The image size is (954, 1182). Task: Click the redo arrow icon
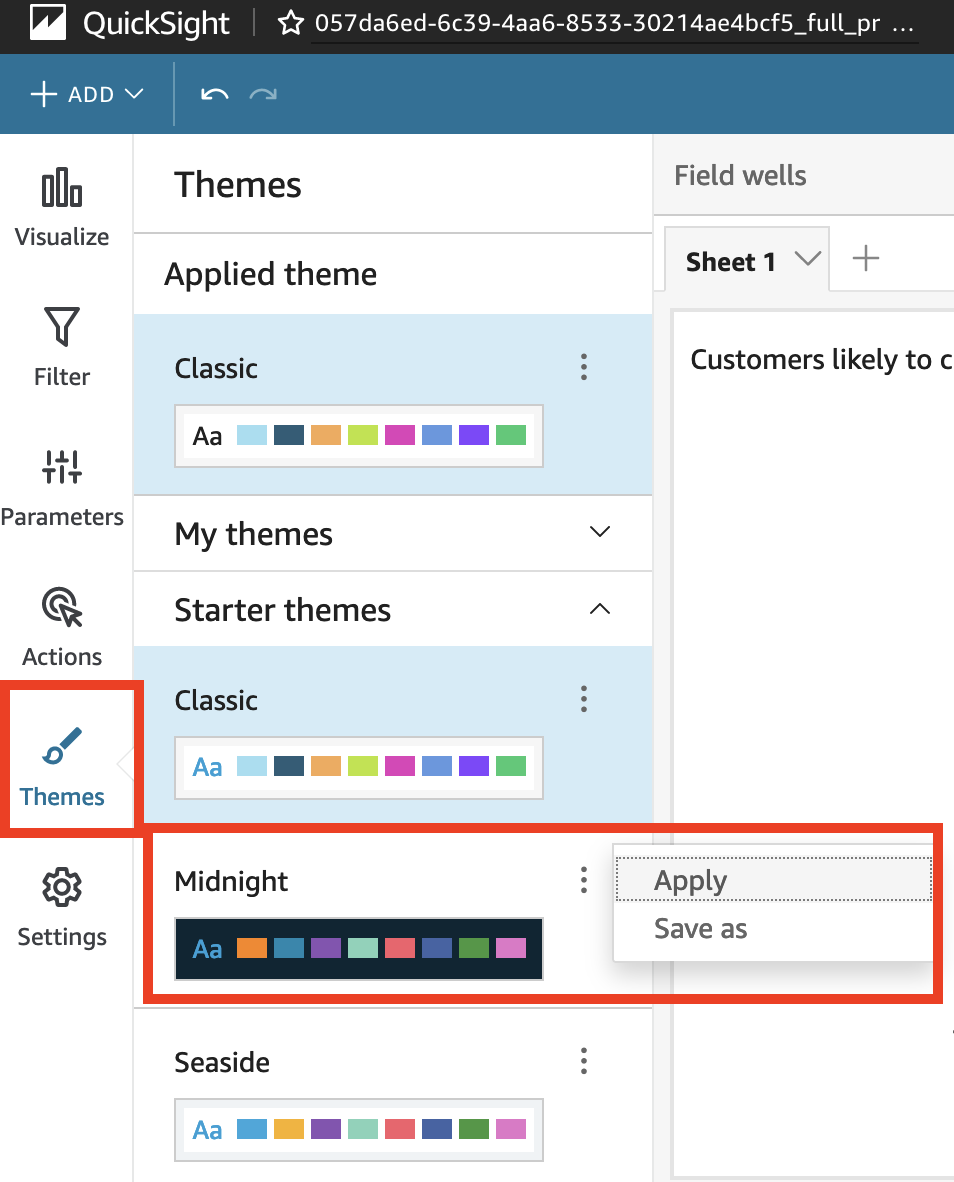click(263, 95)
